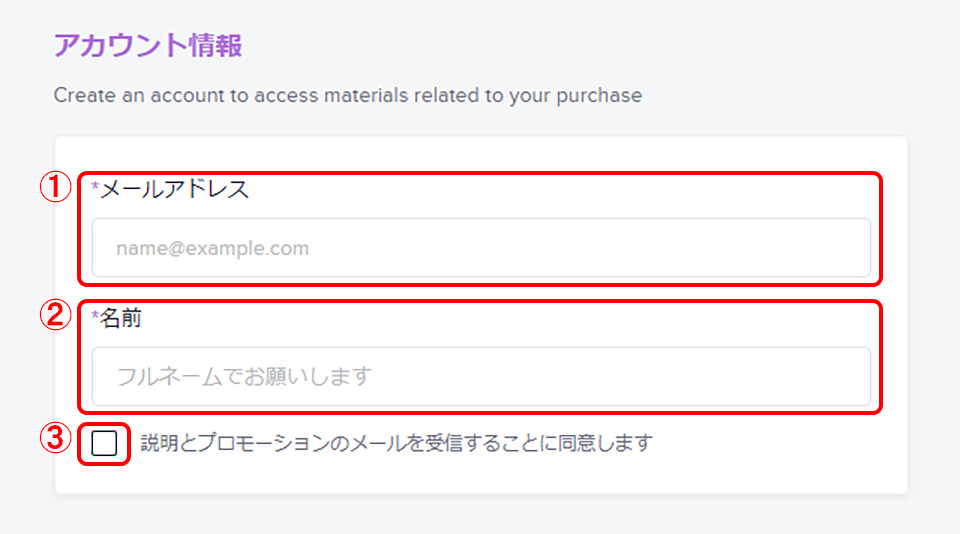This screenshot has width=960, height=534.
Task: Click the circled number ① annotation
Action: 56,187
